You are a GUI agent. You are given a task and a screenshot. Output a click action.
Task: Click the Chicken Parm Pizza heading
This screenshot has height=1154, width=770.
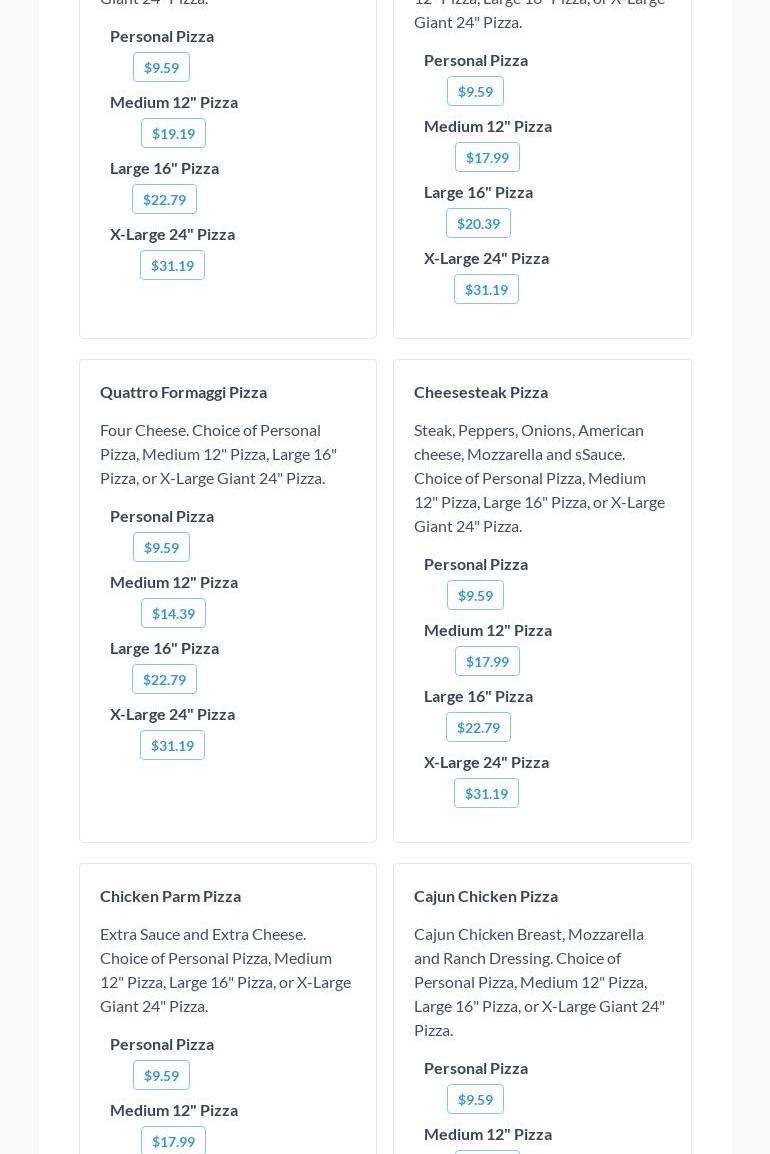coord(170,896)
